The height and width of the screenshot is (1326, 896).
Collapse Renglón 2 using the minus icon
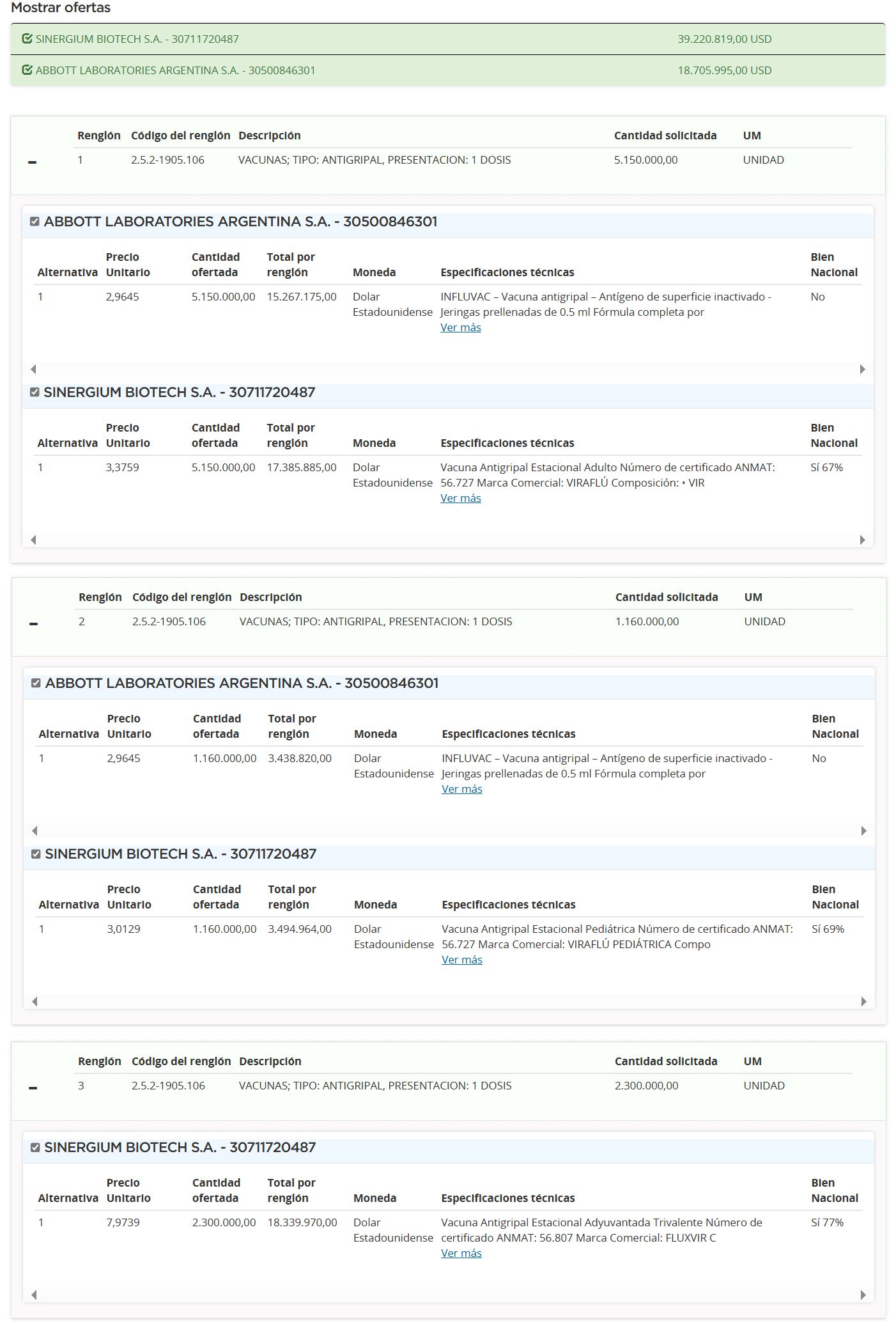(34, 624)
